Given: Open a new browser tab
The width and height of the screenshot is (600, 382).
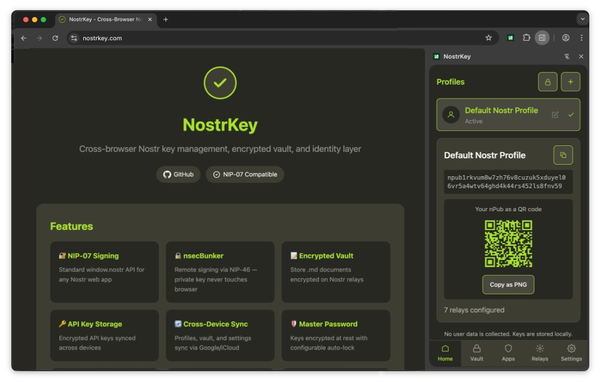Looking at the screenshot, I should tap(165, 19).
